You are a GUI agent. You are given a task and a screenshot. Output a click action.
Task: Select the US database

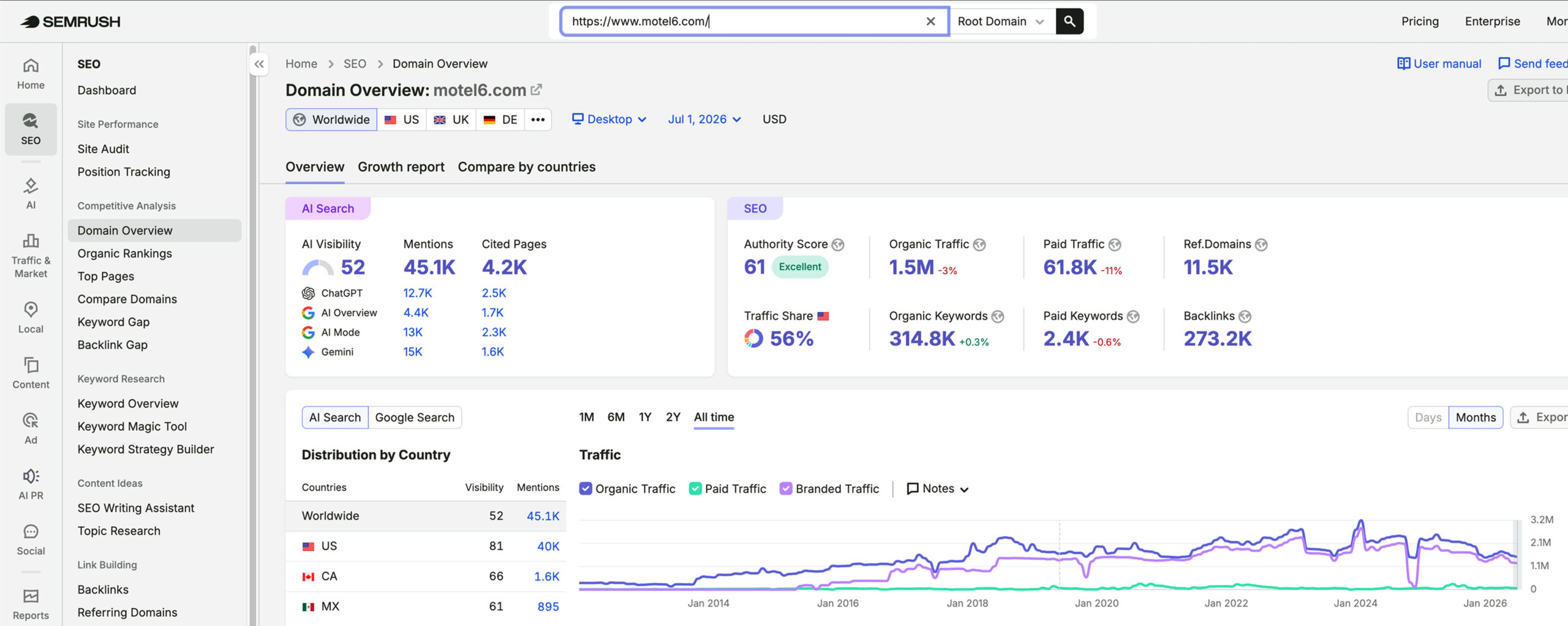pos(402,119)
